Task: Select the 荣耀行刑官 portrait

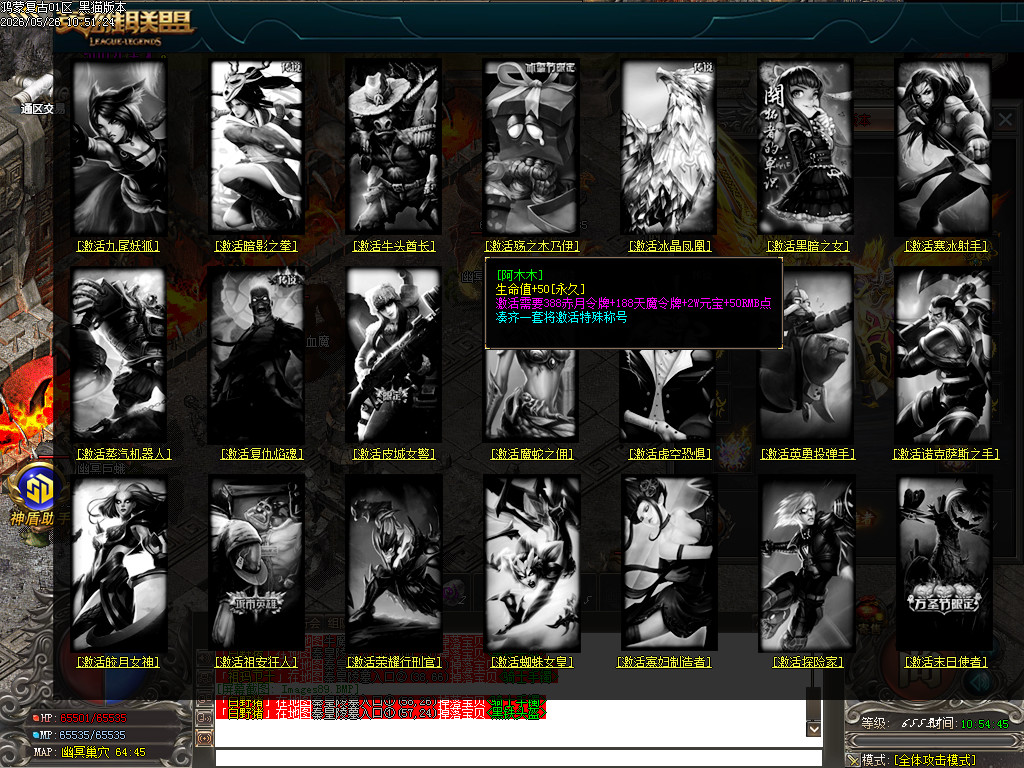Action: [x=394, y=564]
